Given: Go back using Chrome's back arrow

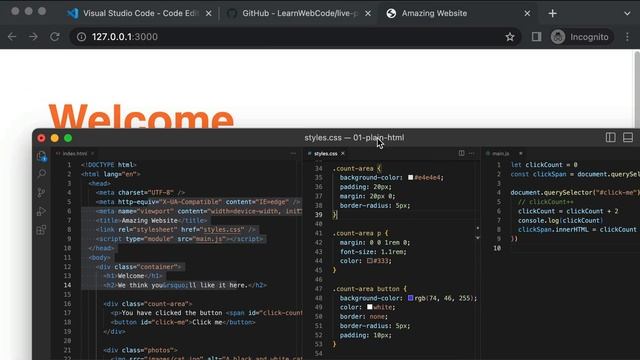Looking at the screenshot, I should coord(12,37).
